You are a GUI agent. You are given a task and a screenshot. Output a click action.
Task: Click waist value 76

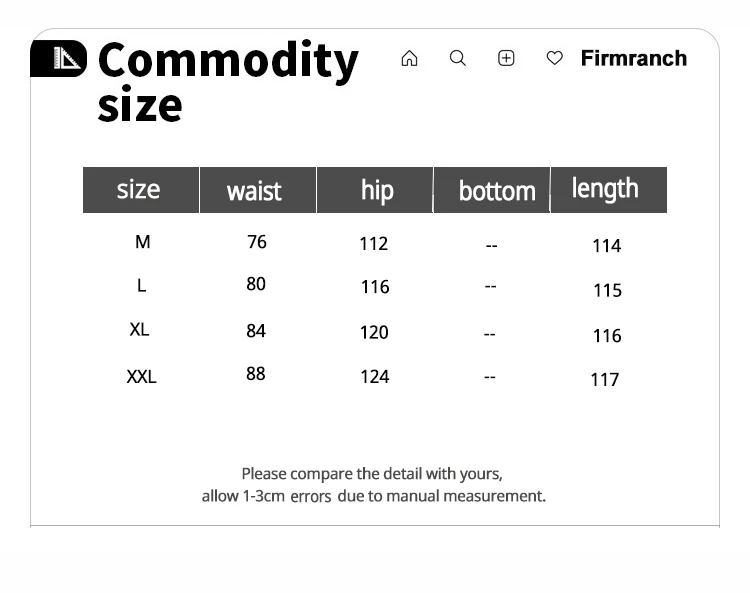pos(257,242)
